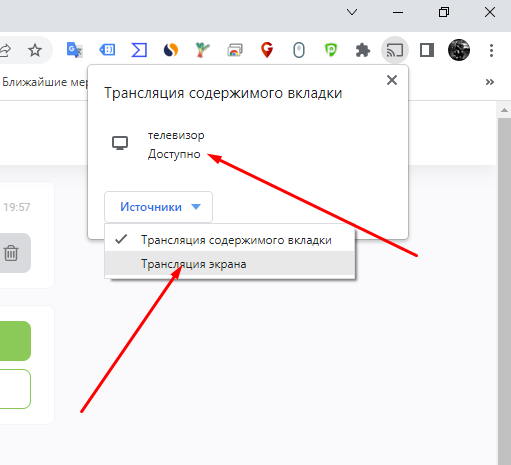Show hidden bookmarks with the » chevron
Viewport: 511px width, 465px height.
point(489,82)
